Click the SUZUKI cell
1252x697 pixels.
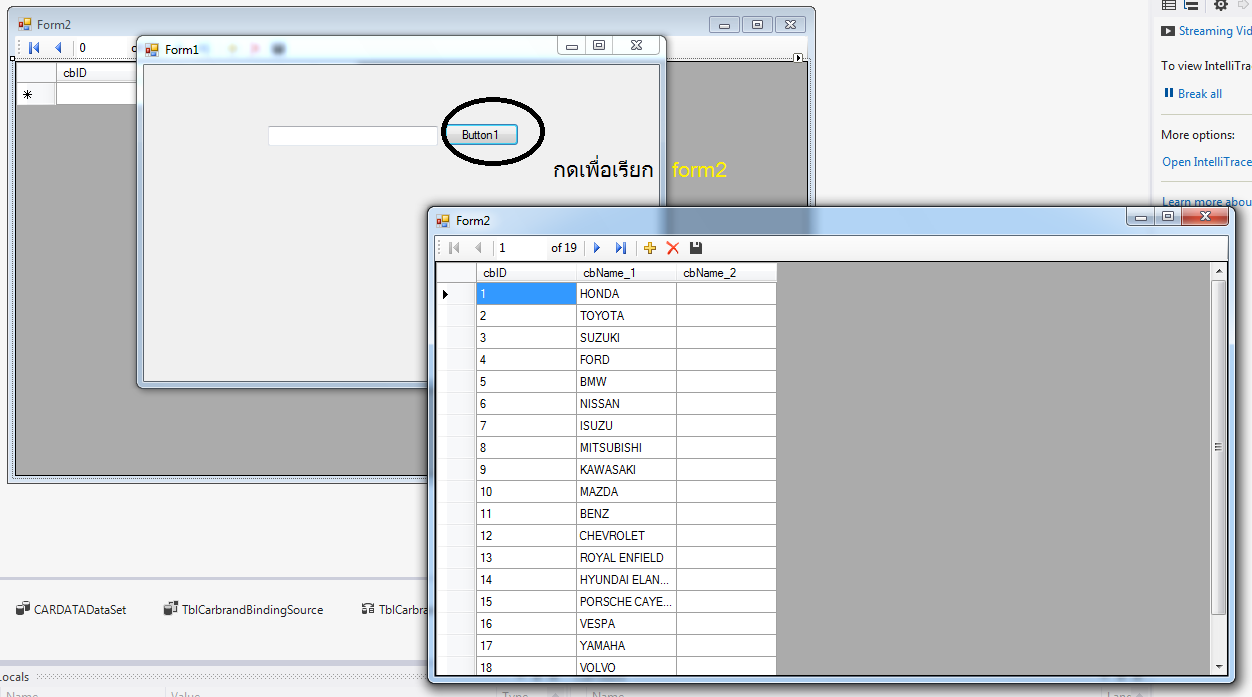pyautogui.click(x=627, y=338)
